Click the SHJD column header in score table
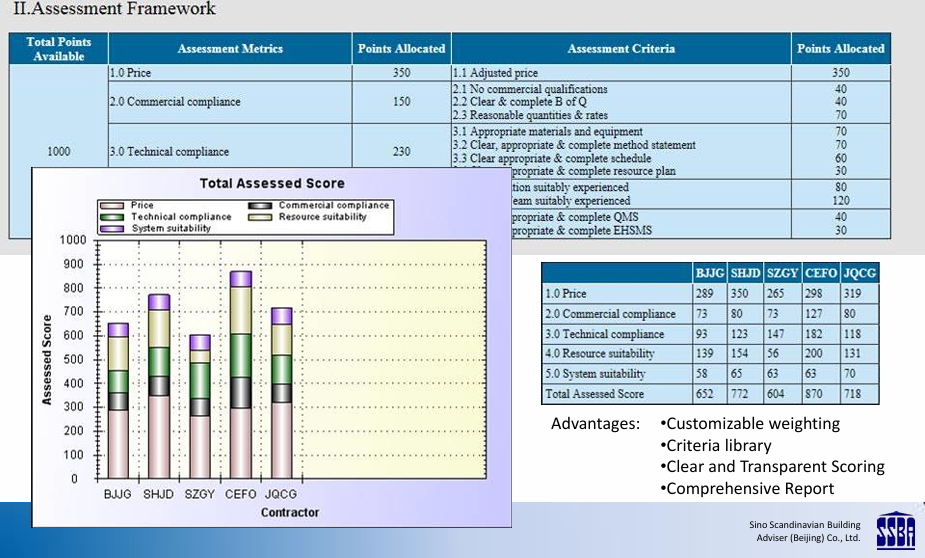 click(x=745, y=273)
